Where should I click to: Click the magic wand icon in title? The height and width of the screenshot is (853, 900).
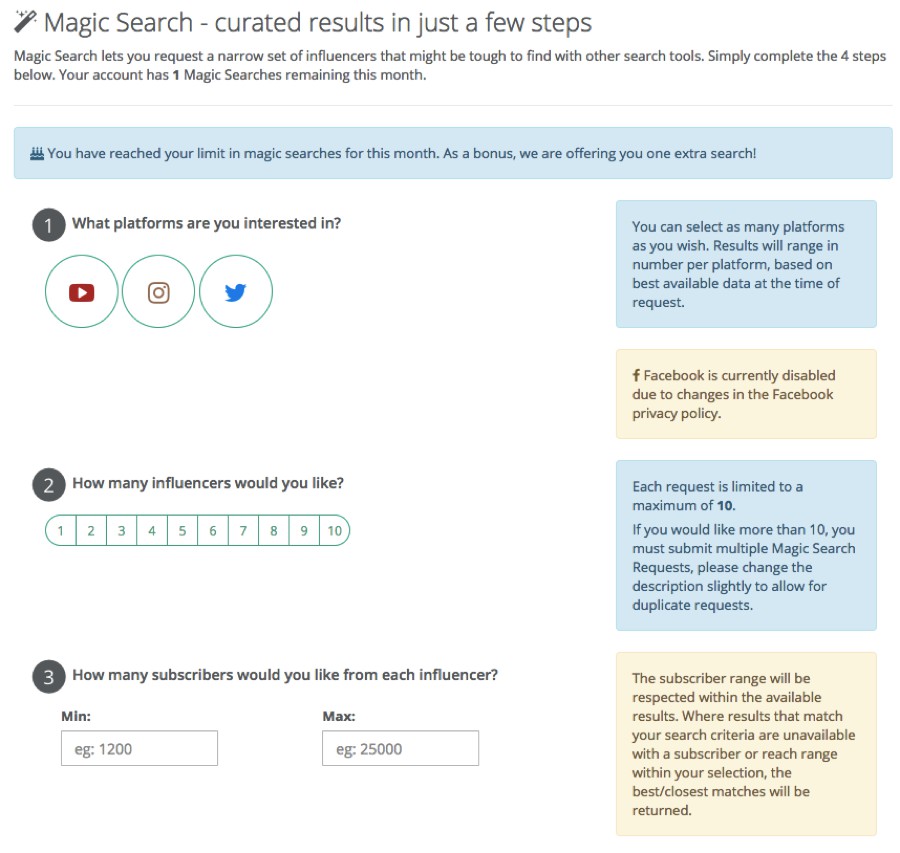pos(25,22)
